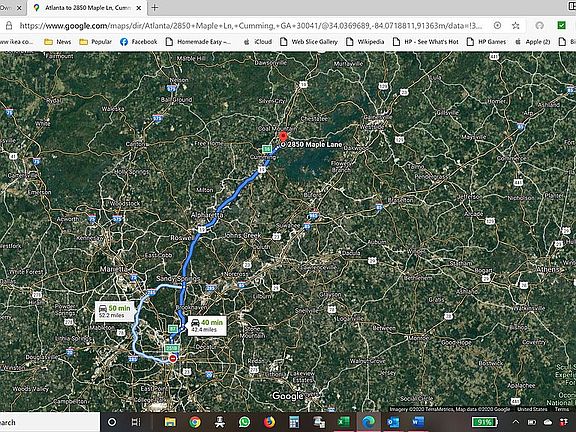
Task: Open the Popular bookmarks folder
Action: (x=96, y=42)
